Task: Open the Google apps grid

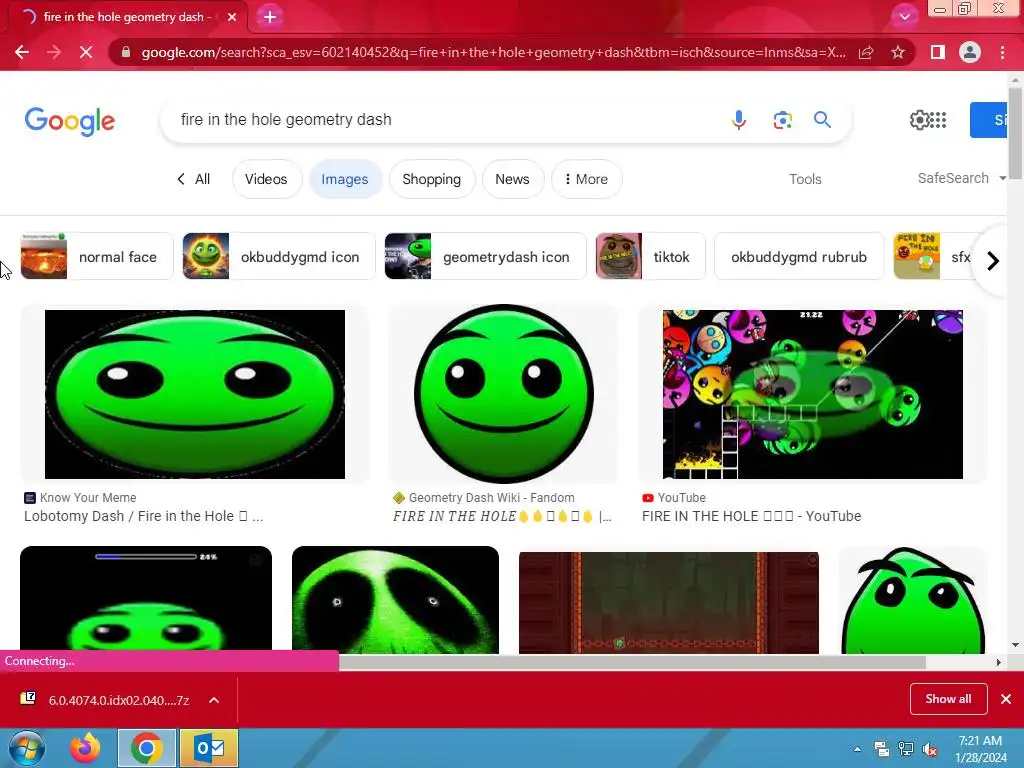Action: (x=938, y=120)
